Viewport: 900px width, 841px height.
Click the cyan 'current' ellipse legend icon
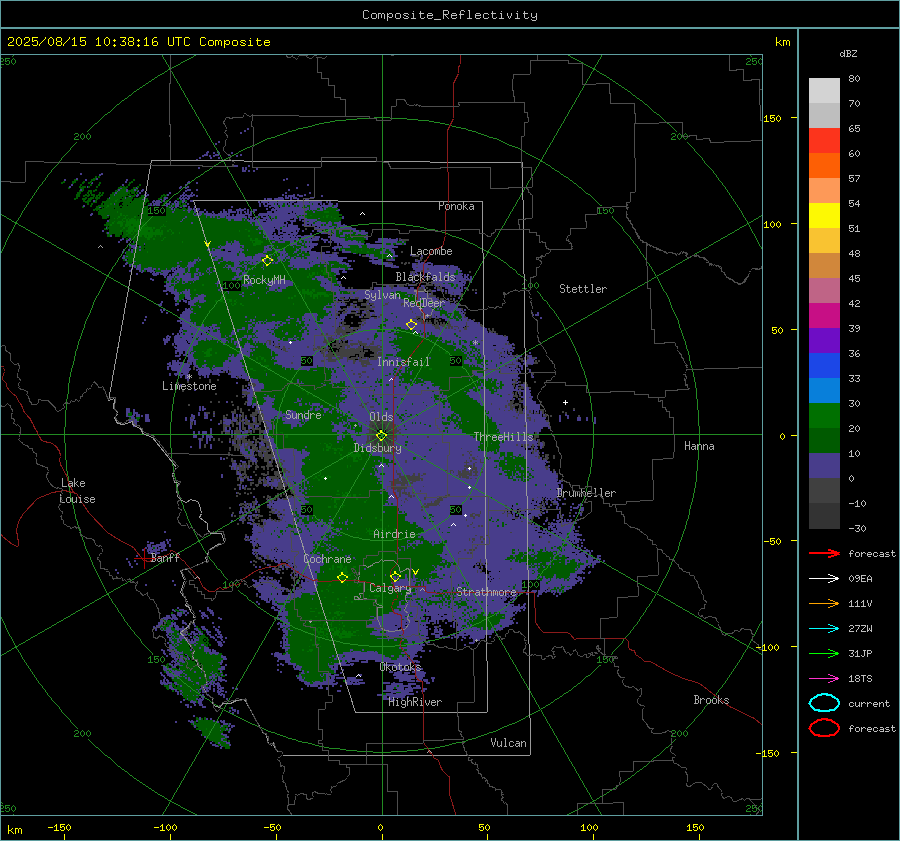coord(824,703)
